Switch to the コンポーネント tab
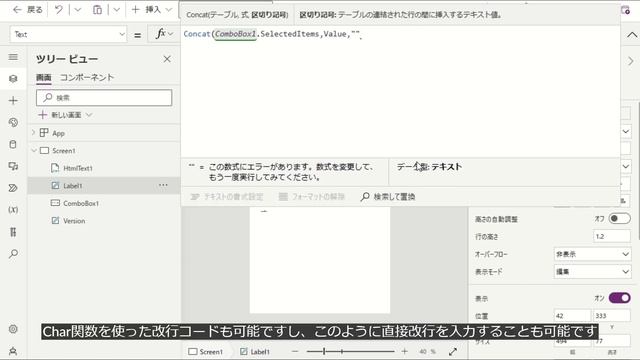This screenshot has height=360, width=640. point(87,78)
